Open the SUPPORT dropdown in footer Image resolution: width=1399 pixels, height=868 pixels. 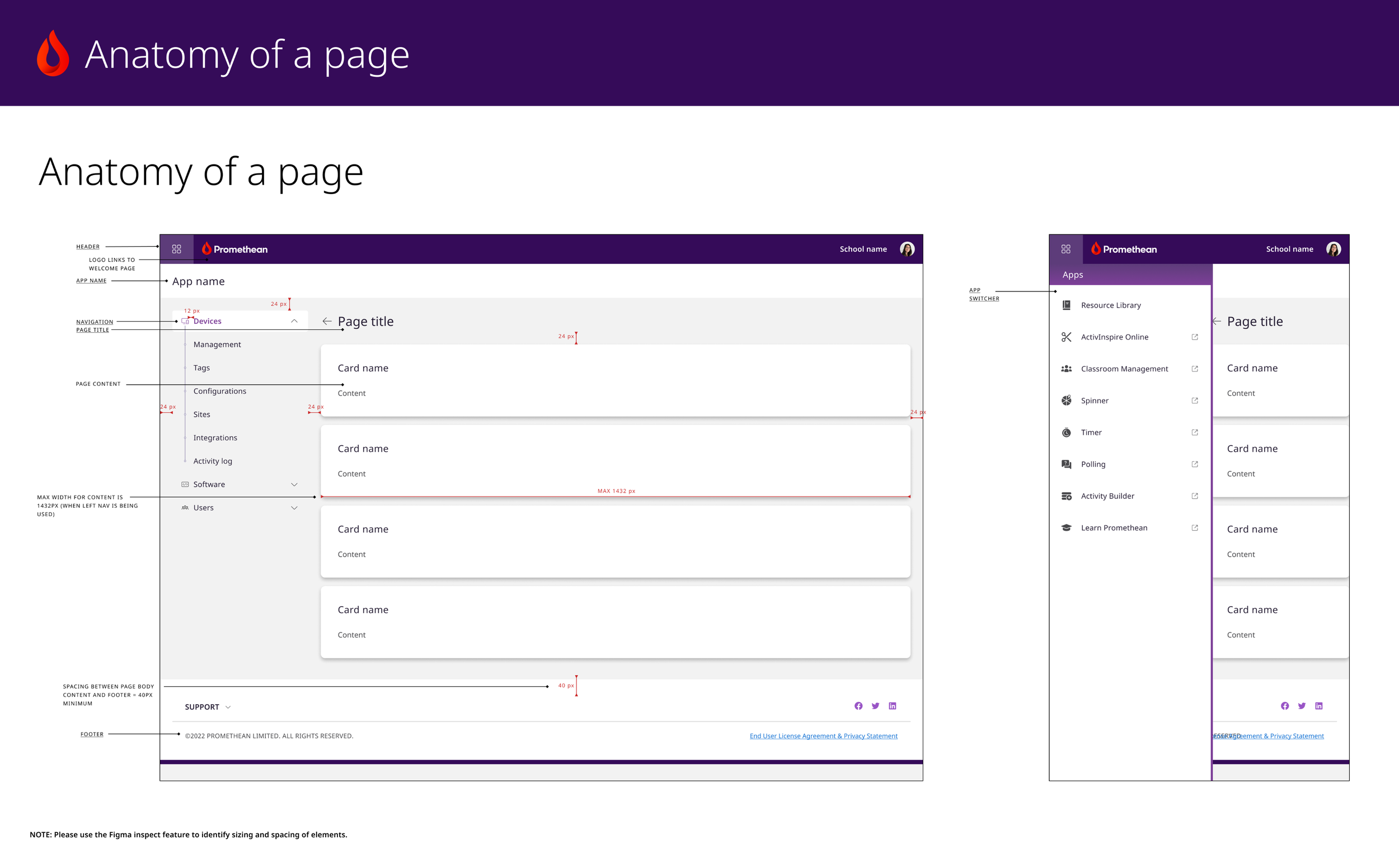tap(207, 707)
